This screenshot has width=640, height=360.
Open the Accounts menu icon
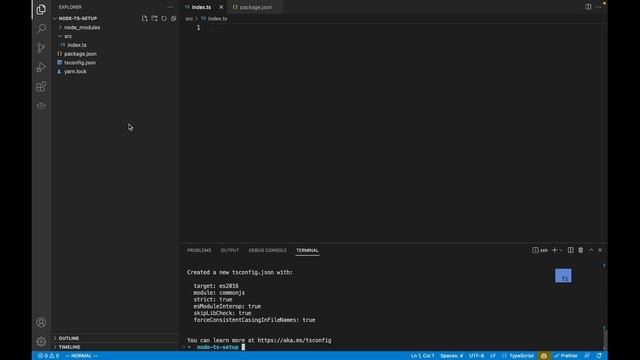point(41,322)
